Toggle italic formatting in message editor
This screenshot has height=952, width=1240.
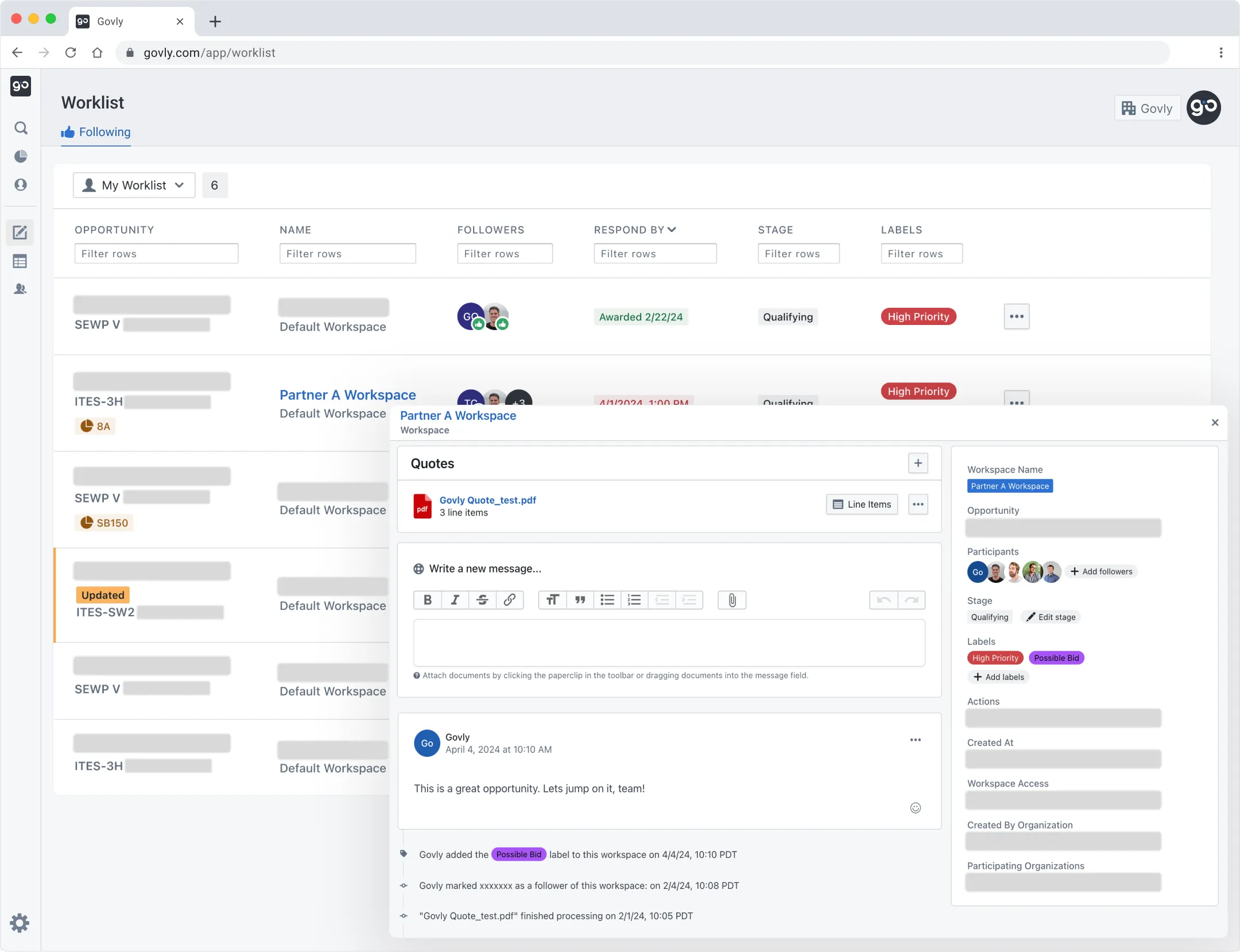[455, 600]
